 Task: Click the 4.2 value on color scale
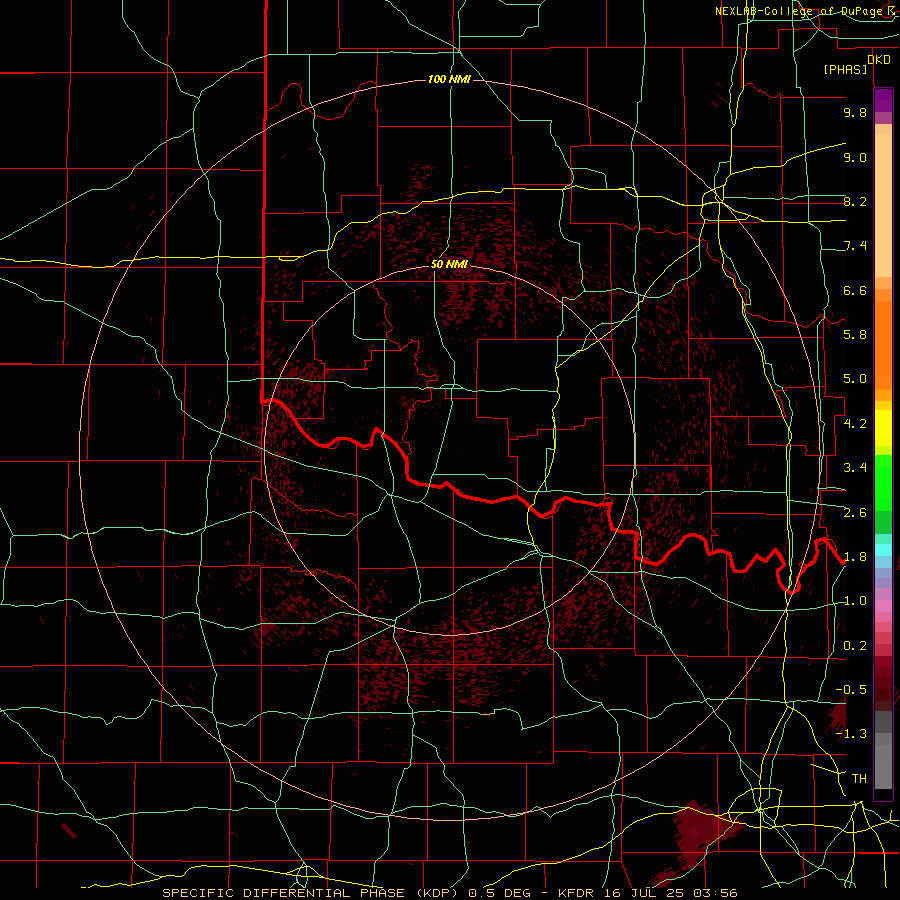tap(855, 424)
